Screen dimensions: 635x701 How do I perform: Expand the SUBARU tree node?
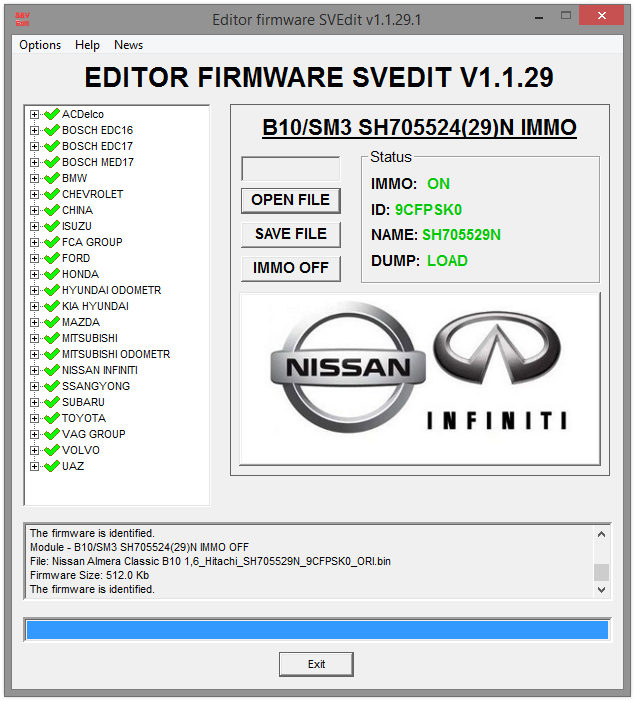pyautogui.click(x=34, y=402)
